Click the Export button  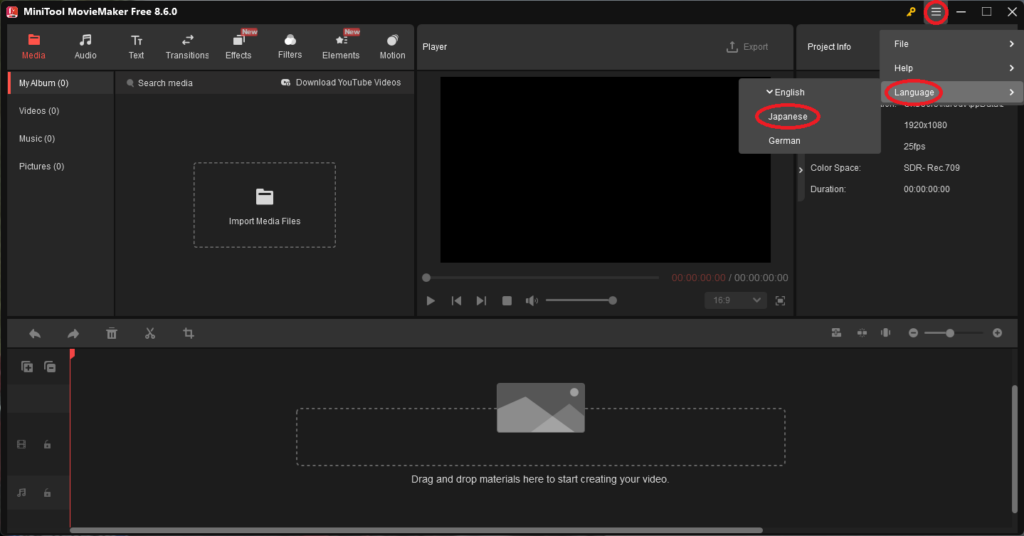point(747,47)
